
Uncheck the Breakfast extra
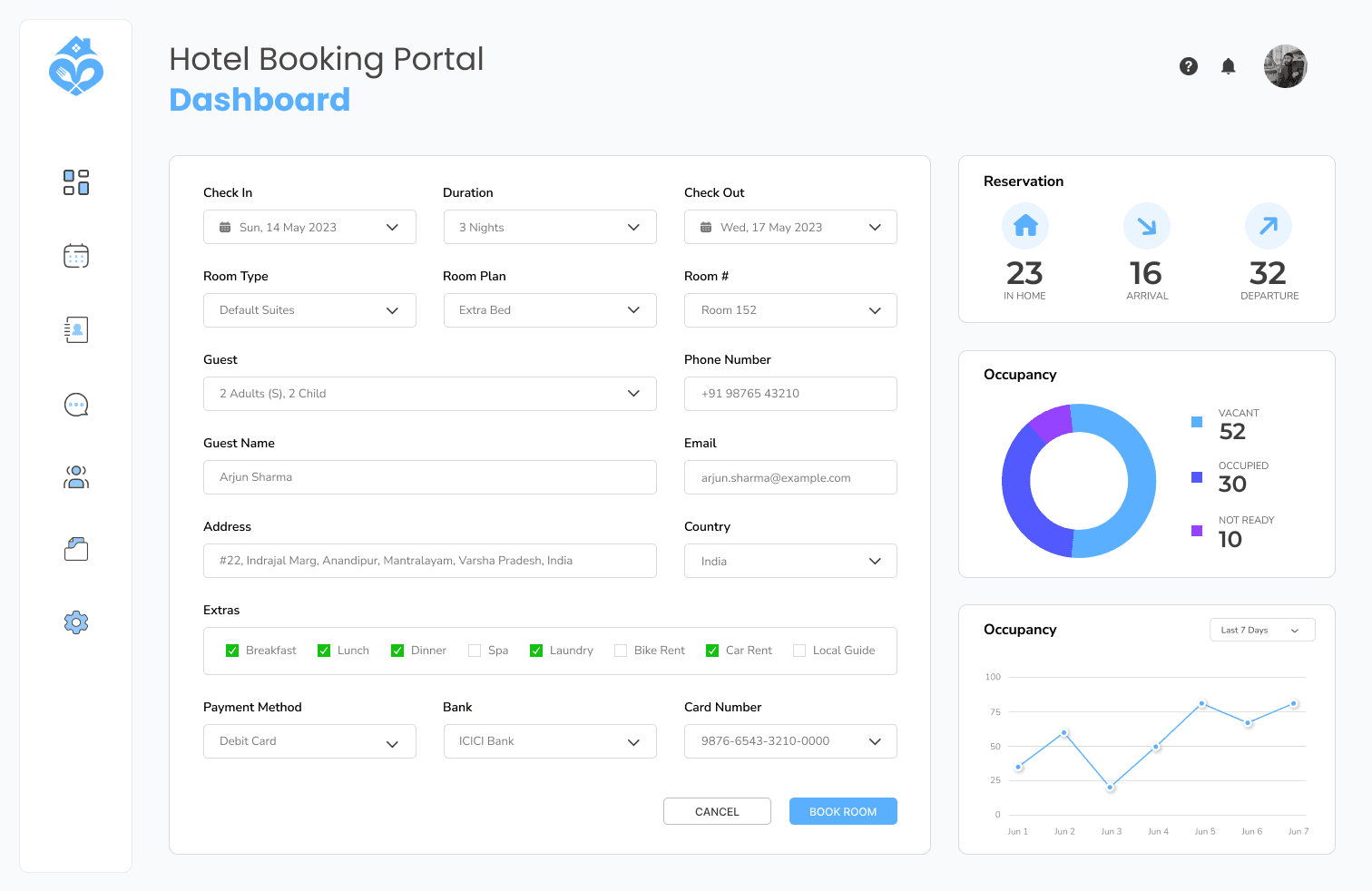[232, 651]
